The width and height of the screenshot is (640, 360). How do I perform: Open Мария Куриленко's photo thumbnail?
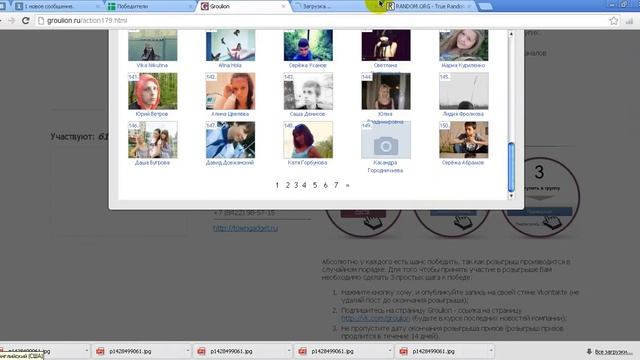click(464, 45)
